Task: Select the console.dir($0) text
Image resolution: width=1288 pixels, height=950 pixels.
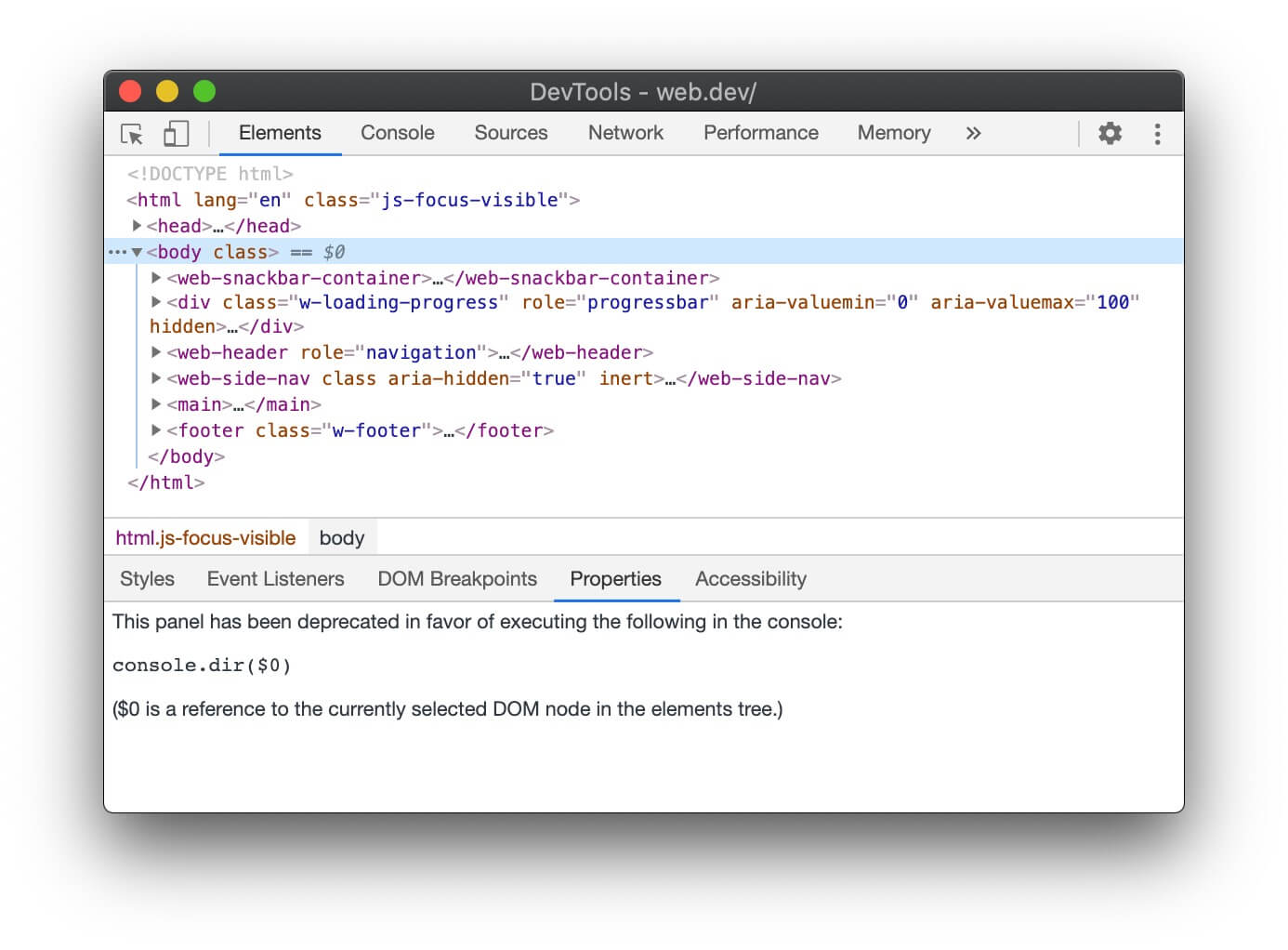Action: [201, 665]
